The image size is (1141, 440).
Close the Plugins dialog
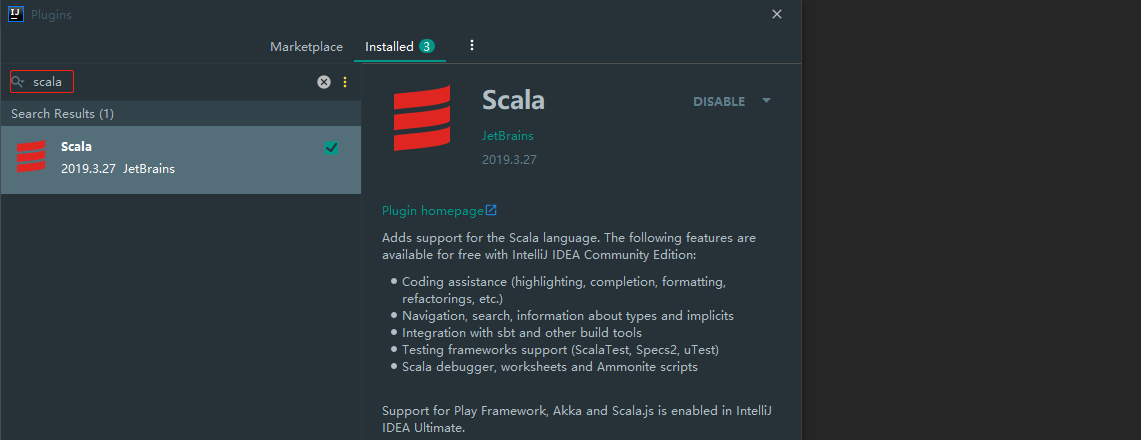pyautogui.click(x=777, y=15)
